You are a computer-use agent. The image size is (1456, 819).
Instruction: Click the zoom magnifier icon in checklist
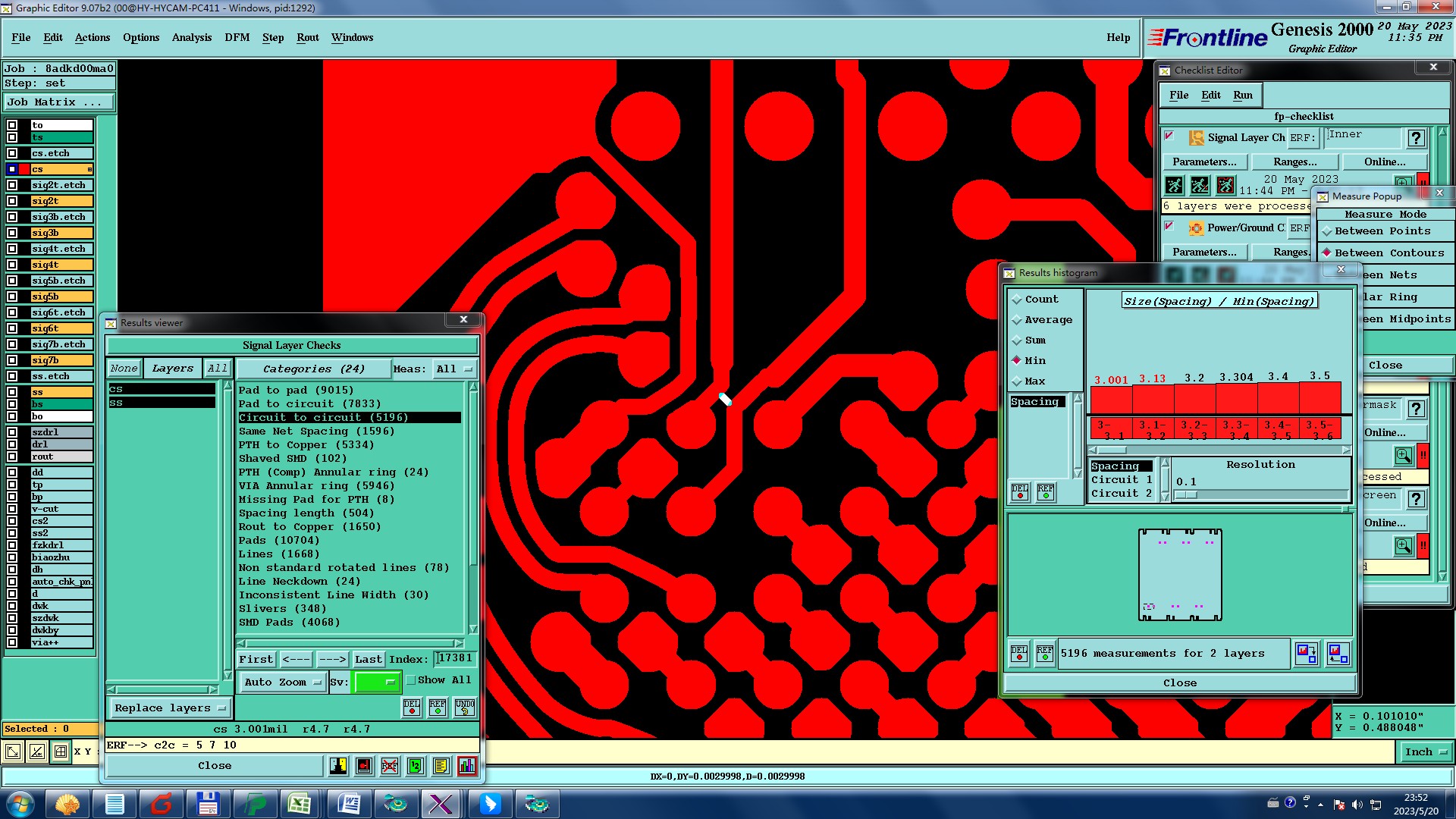coord(1403,455)
